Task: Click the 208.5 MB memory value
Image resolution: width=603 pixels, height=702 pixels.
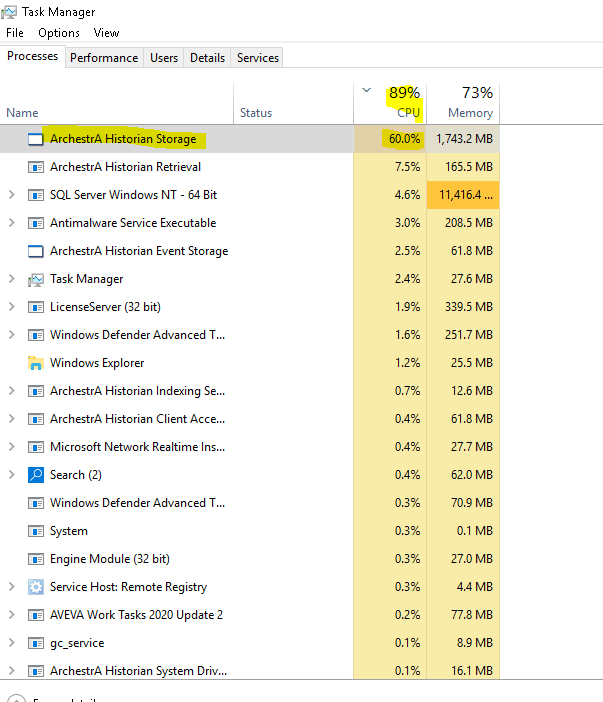Action: (469, 223)
